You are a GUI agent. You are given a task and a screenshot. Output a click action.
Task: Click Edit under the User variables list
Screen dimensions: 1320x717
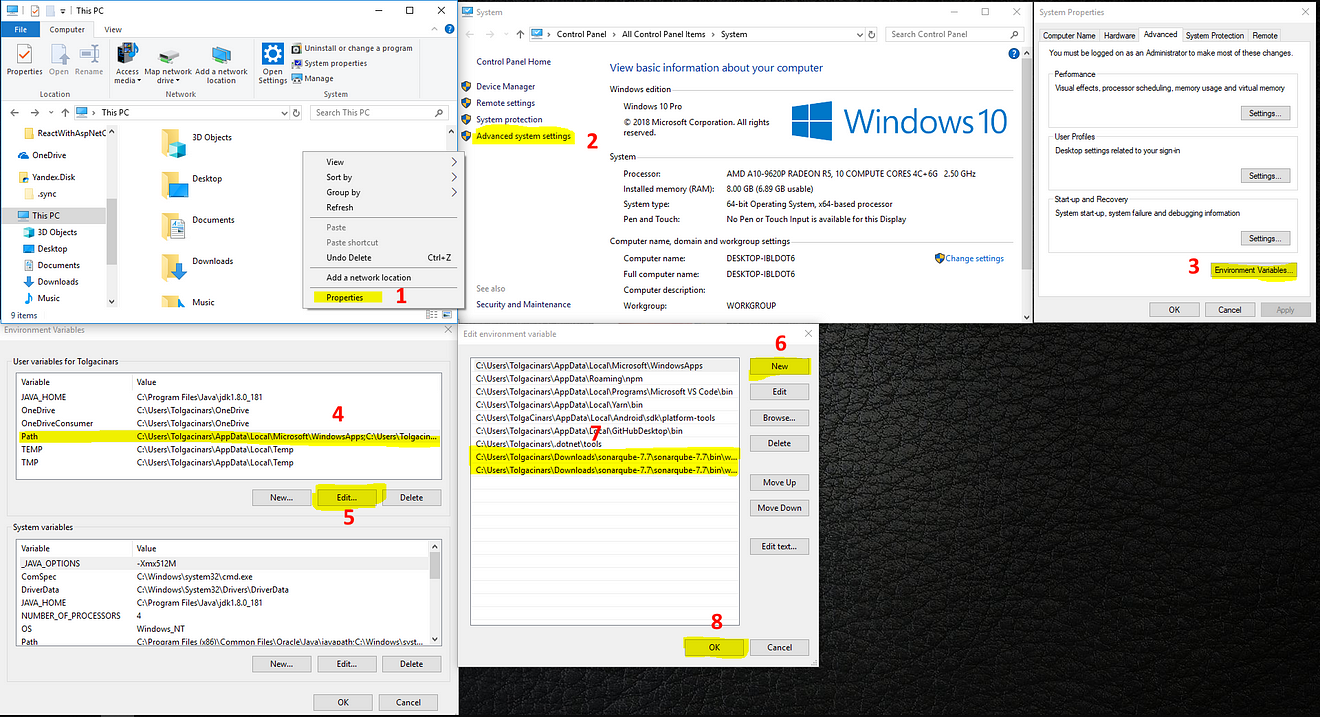(x=347, y=497)
